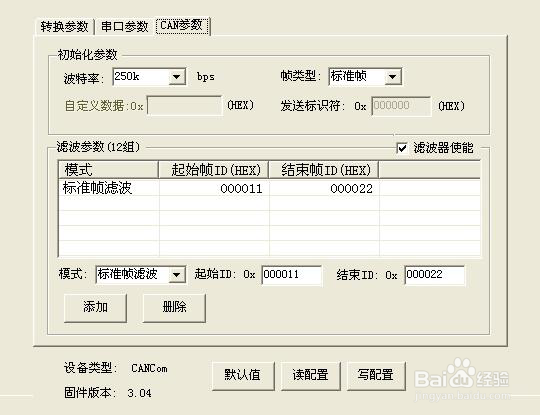Open the 波特率 250k dropdown arrow
Image resolution: width=540 pixels, height=415 pixels.
point(177,76)
